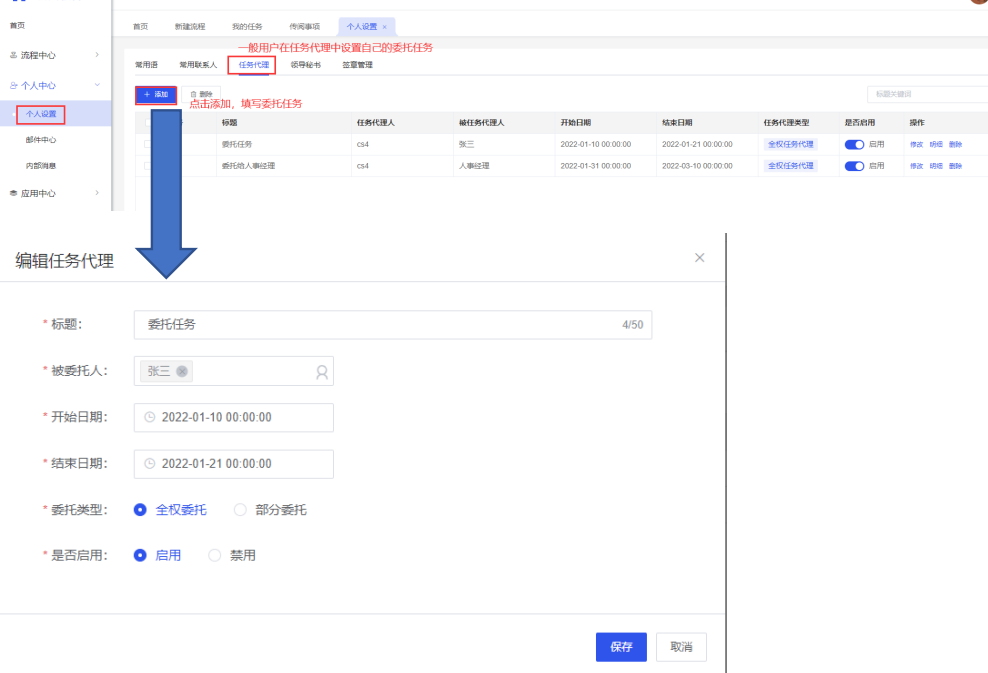This screenshot has width=988, height=673.
Task: Remove 张三 tag with its x icon
Action: point(182,371)
